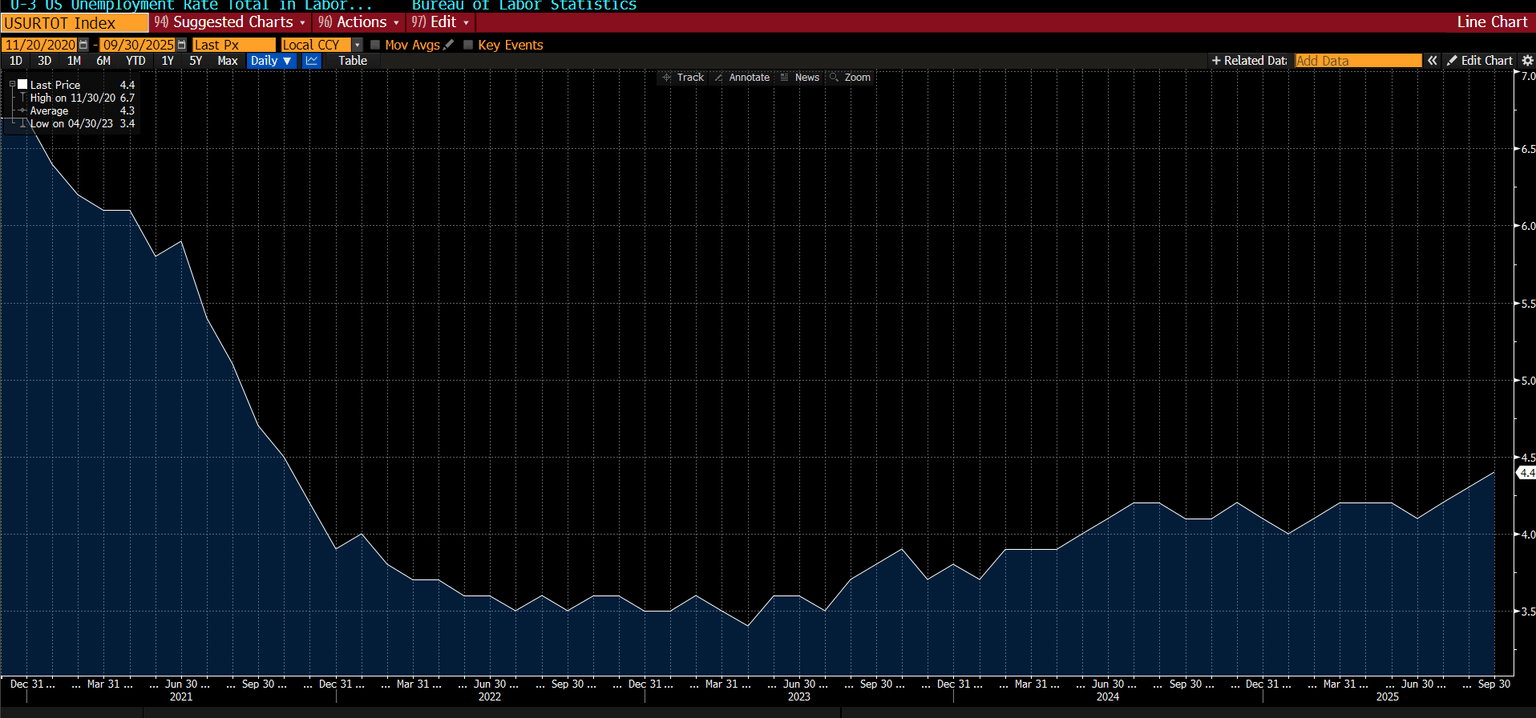Enable the Key Events checkbox

point(466,44)
